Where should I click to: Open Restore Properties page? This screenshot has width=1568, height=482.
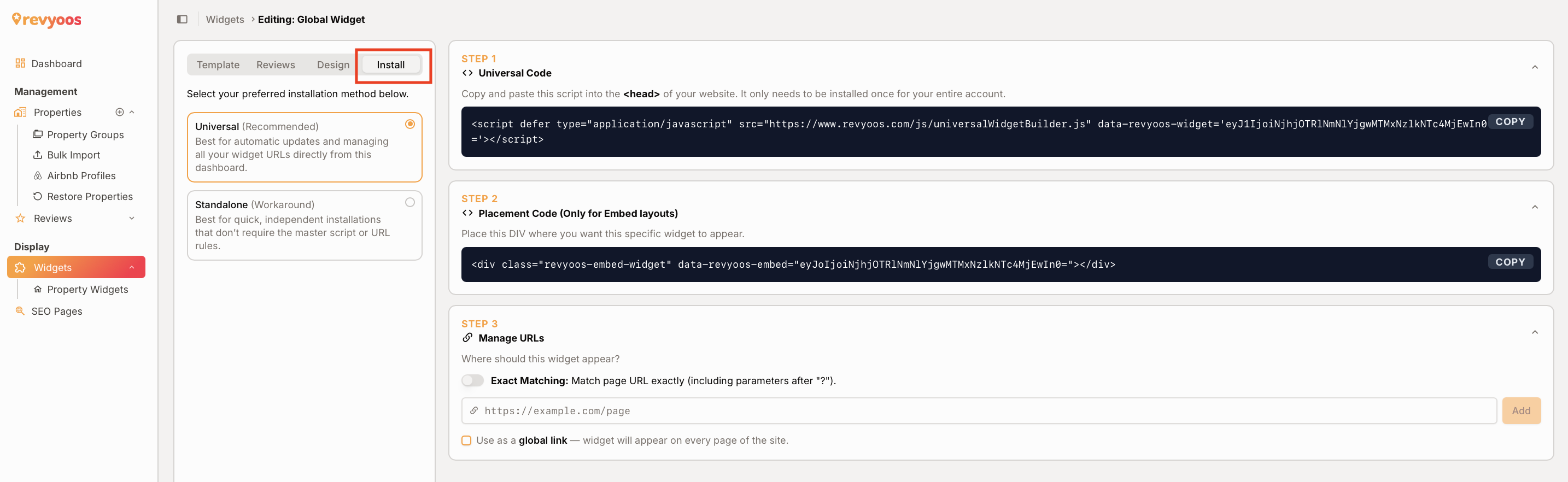coord(90,196)
